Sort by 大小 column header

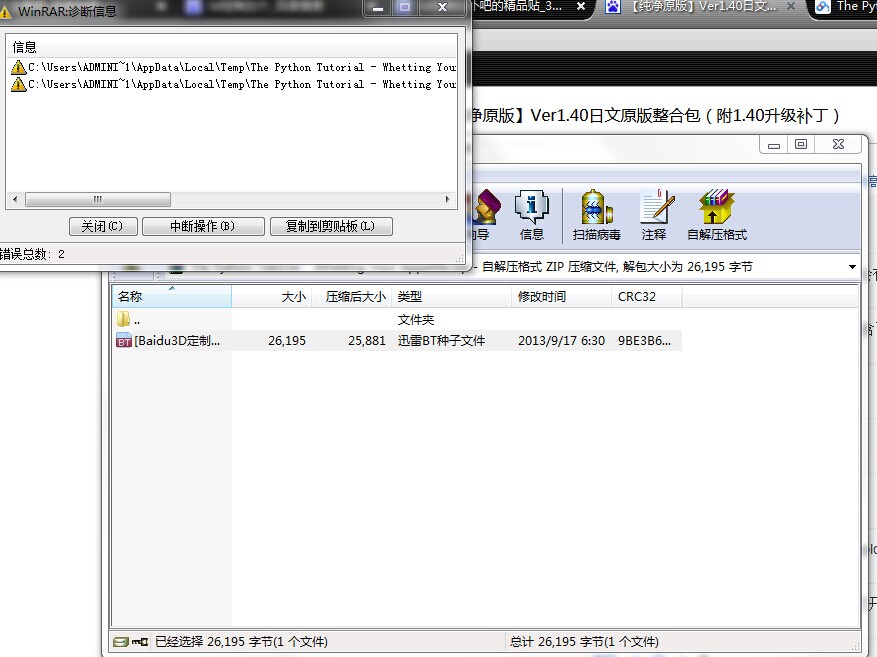pos(271,296)
